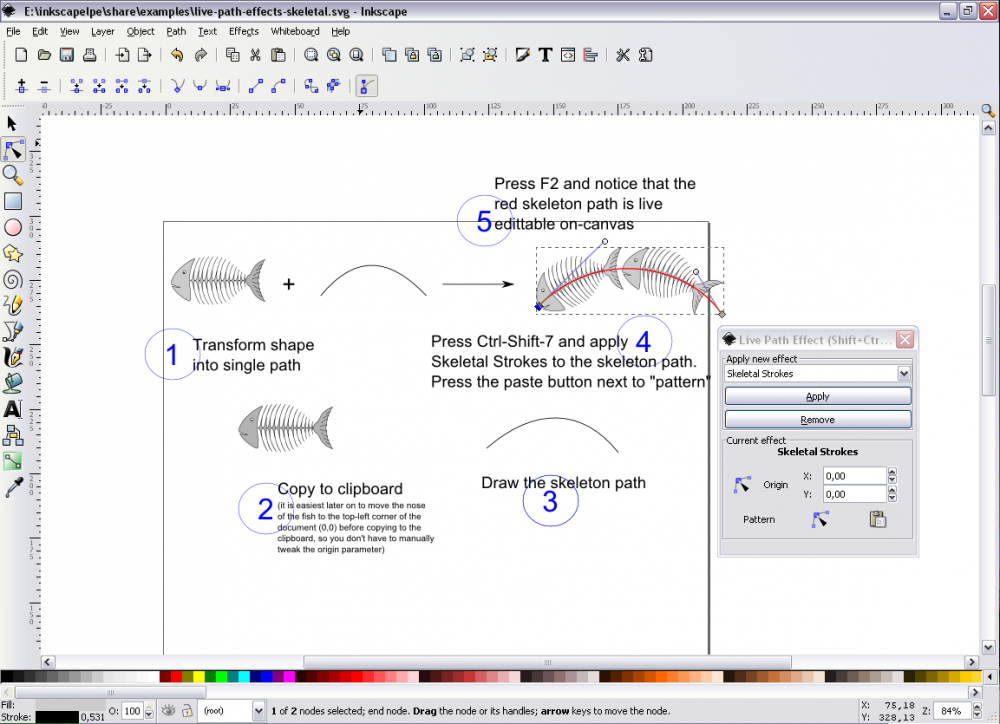The image size is (1000, 724).
Task: Click Remove to clear the Skeletal Strokes effect
Action: click(817, 419)
